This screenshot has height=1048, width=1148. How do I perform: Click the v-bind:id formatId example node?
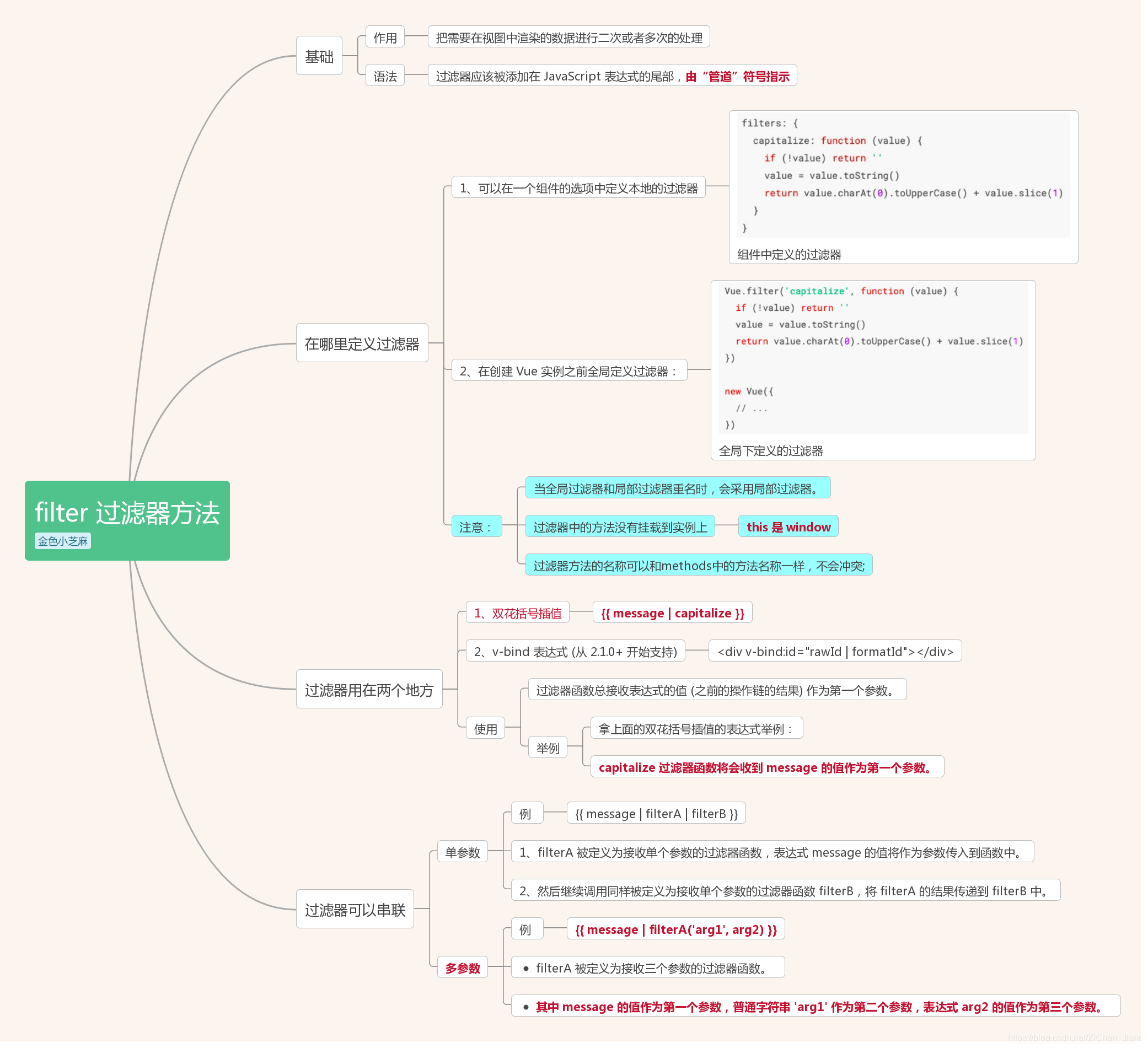[835, 651]
